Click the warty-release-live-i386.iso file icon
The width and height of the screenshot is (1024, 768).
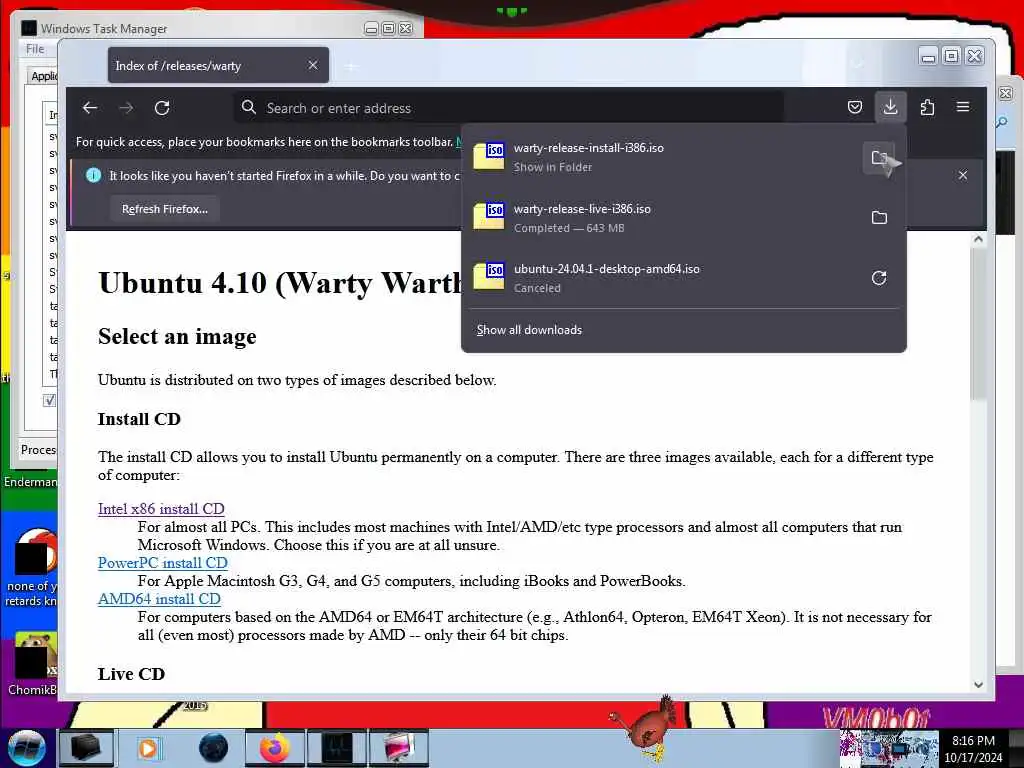click(x=488, y=216)
